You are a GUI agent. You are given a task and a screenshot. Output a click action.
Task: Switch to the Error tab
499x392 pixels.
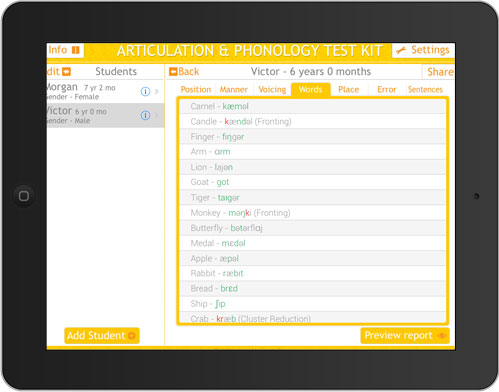point(387,90)
